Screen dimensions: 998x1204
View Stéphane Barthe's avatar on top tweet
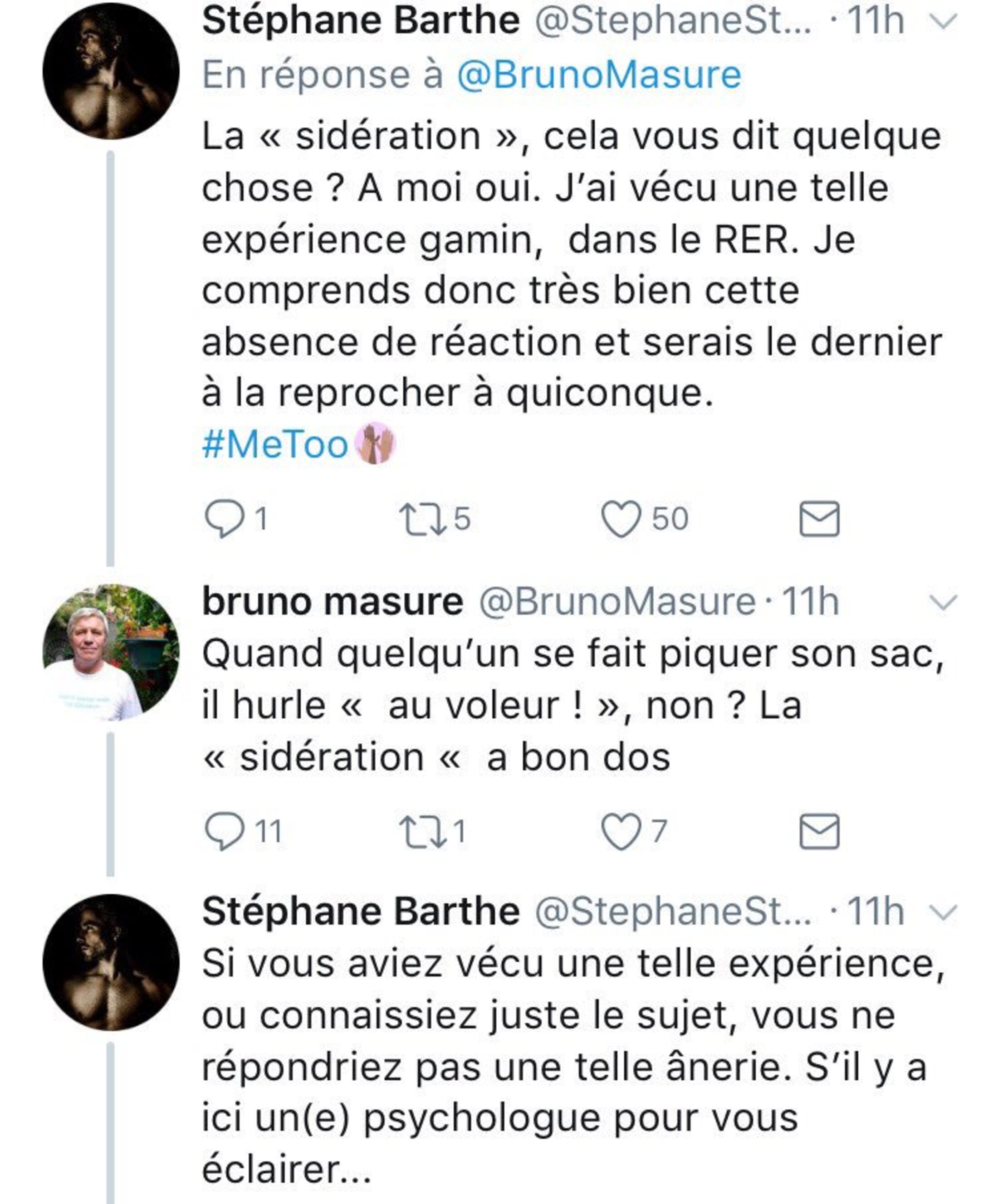point(111,71)
